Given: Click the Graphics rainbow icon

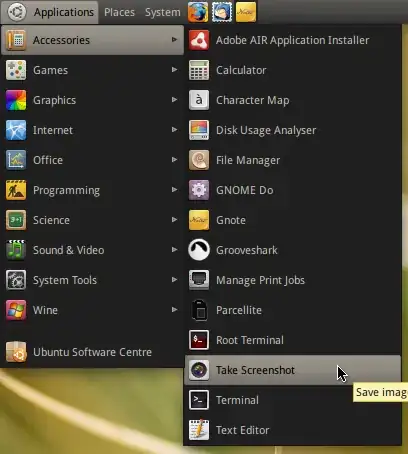Looking at the screenshot, I should click(x=16, y=100).
